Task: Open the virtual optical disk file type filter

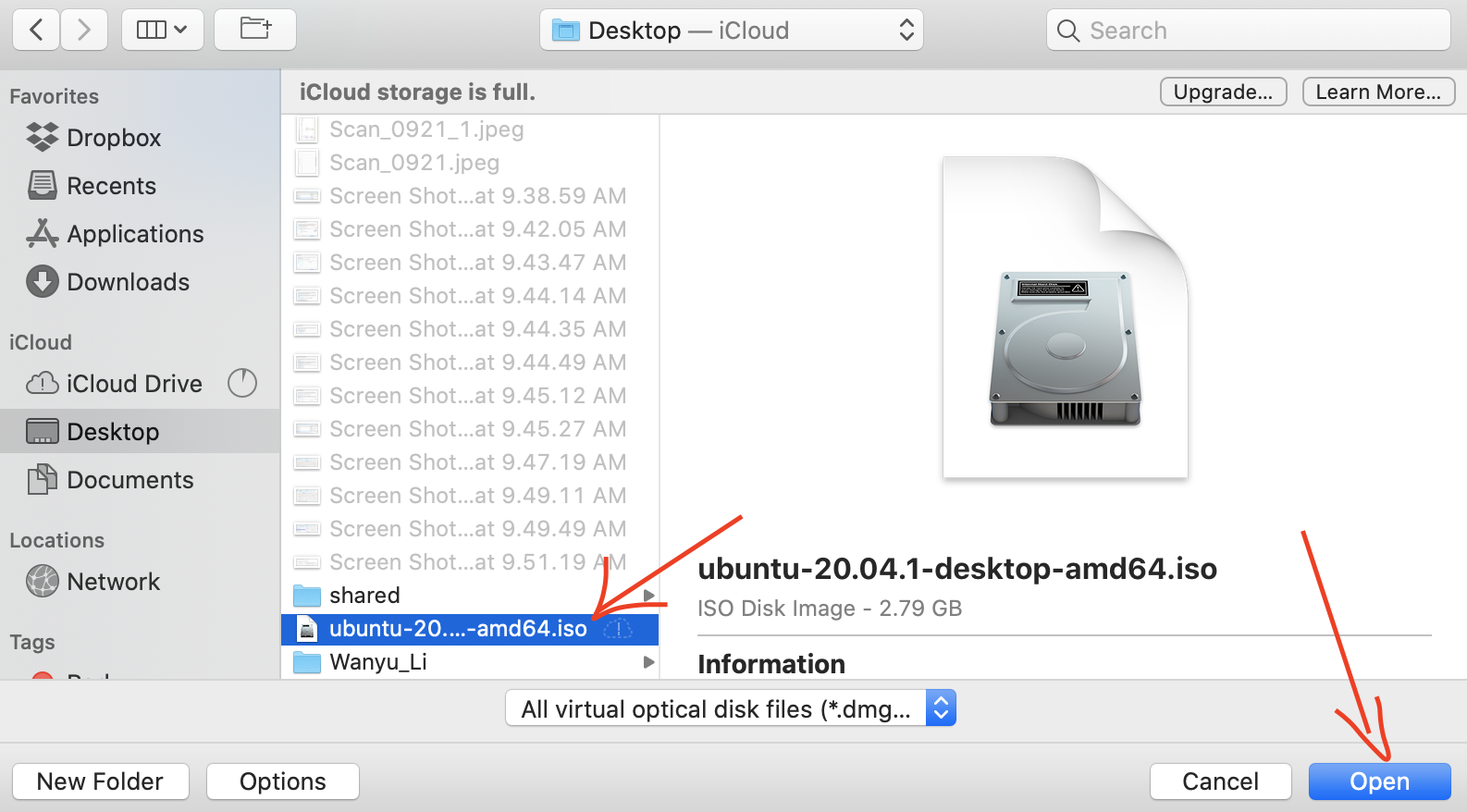Action: (x=730, y=709)
